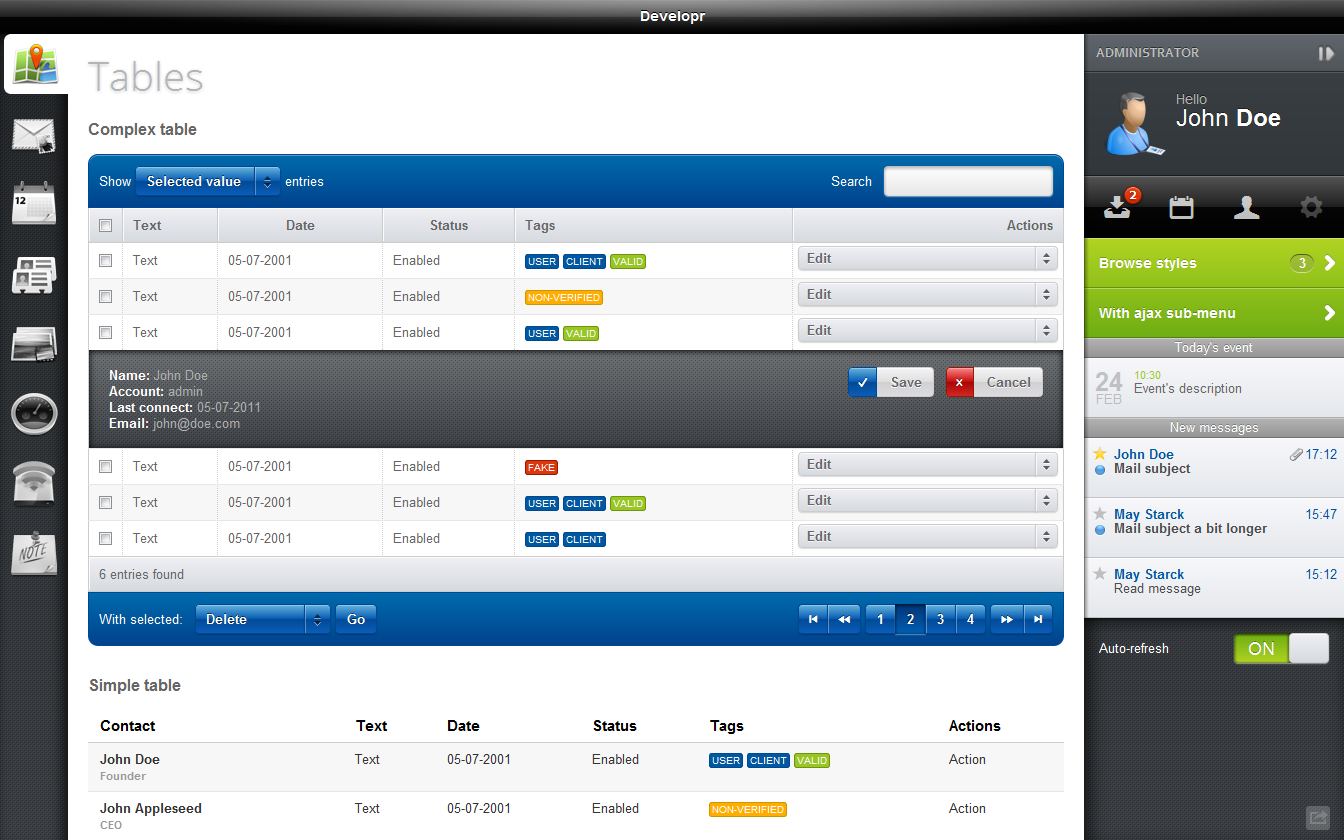1344x840 pixels.
Task: Open the 'Selected value' entries dropdown
Action: [207, 182]
